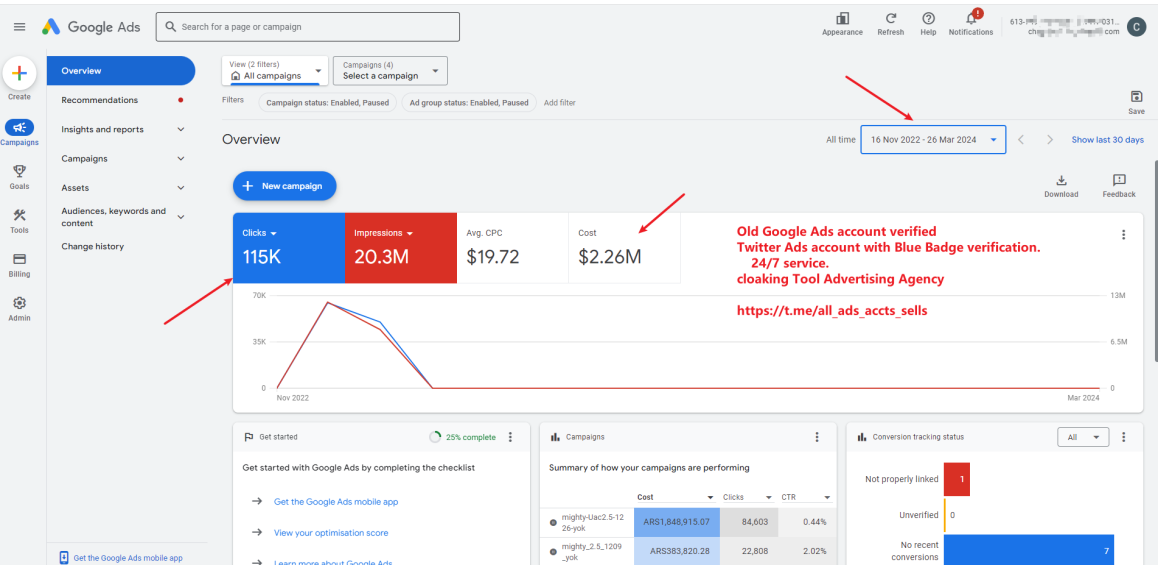Select the Cost scorecard

624,247
